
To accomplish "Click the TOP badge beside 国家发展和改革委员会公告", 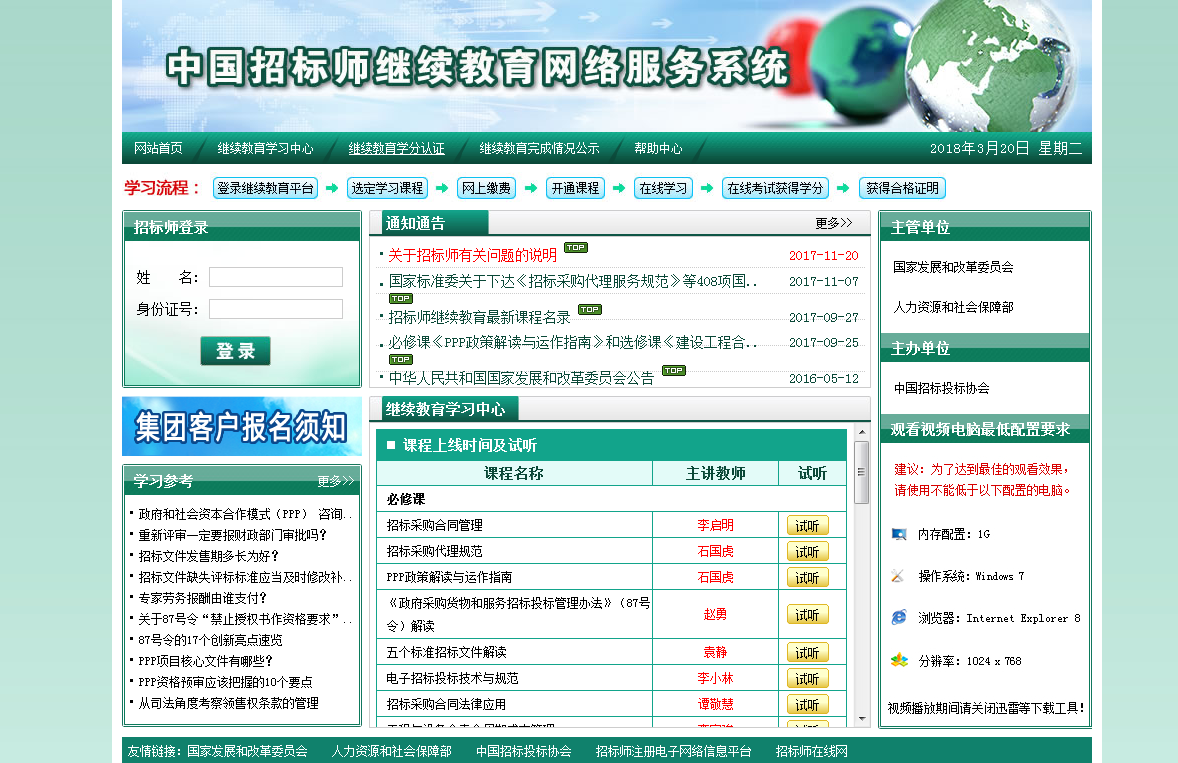I will click(x=673, y=371).
